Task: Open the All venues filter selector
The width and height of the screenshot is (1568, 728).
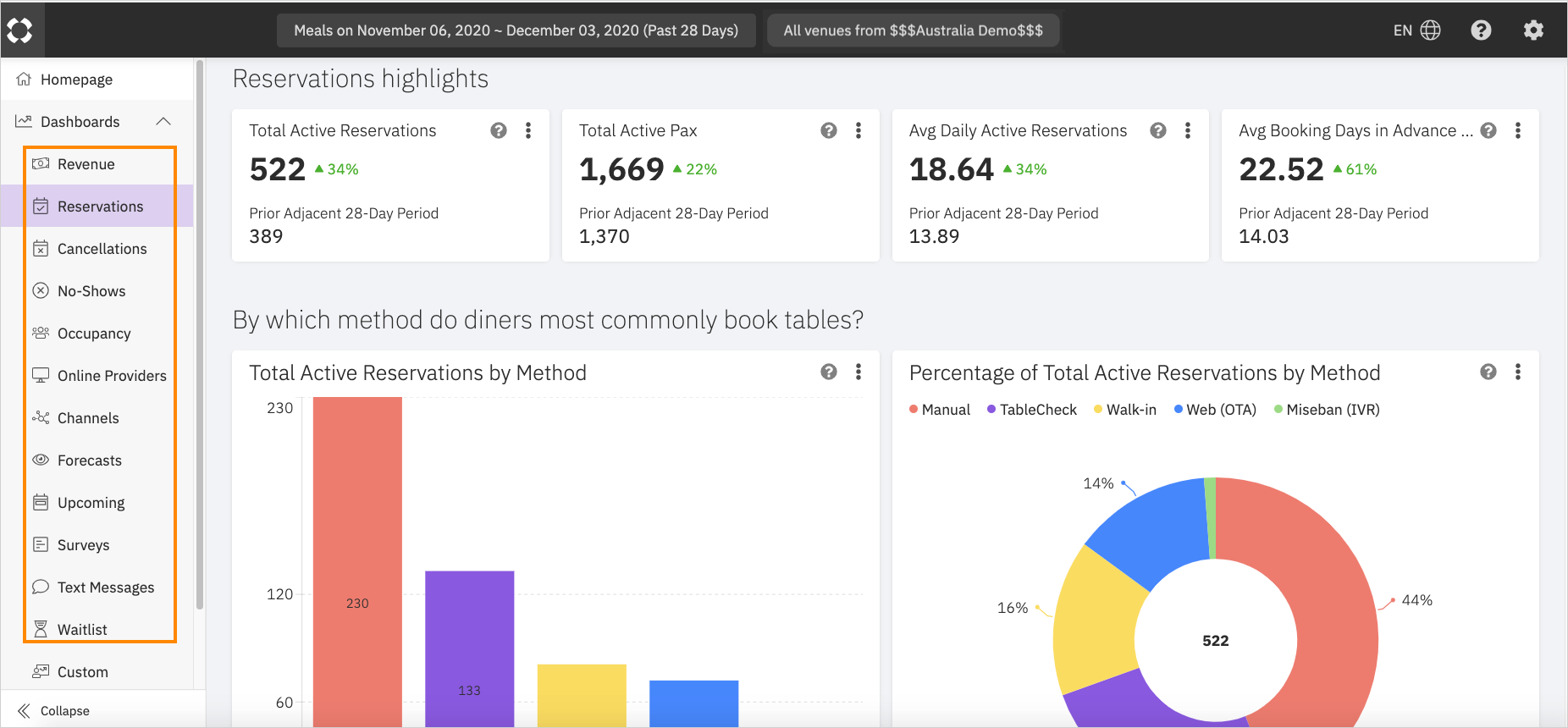Action: click(914, 30)
